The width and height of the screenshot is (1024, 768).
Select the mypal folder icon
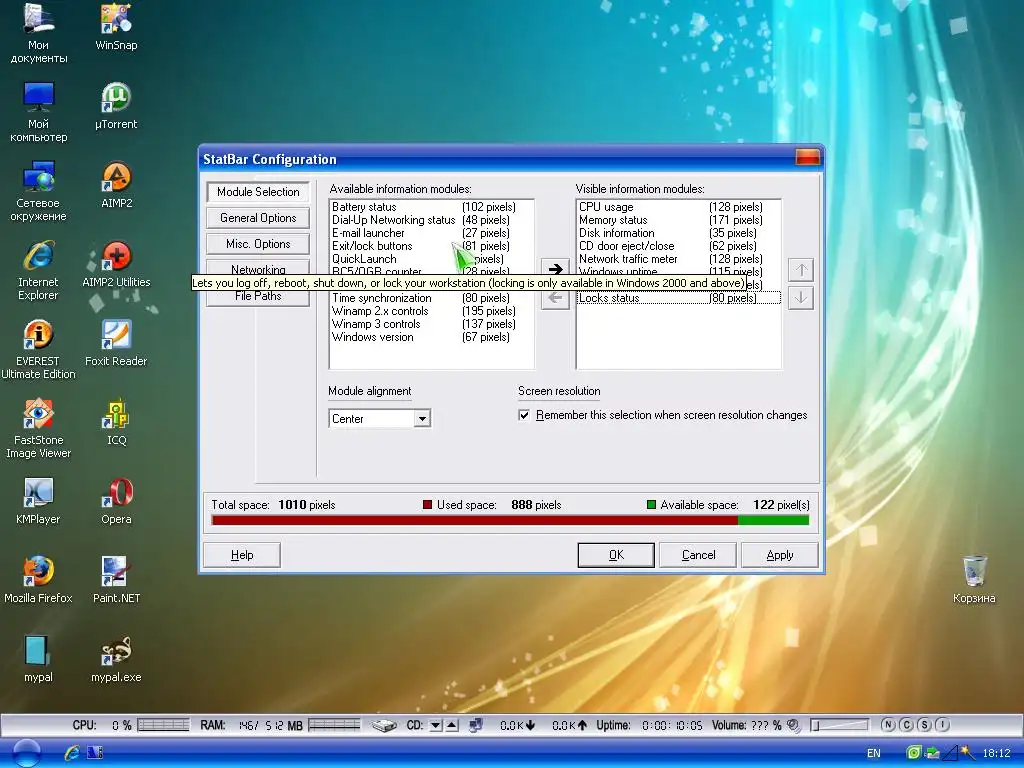(x=39, y=658)
